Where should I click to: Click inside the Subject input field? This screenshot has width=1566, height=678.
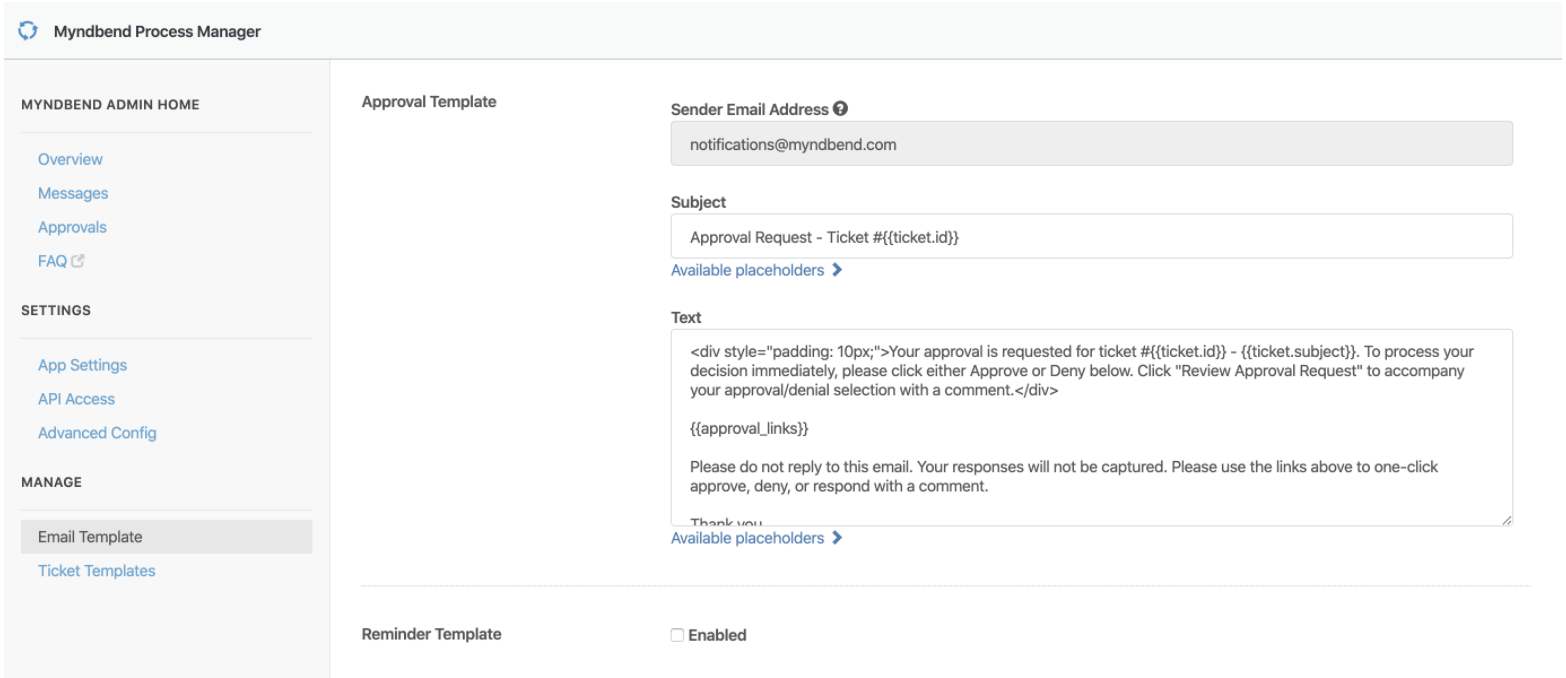coord(1000,235)
